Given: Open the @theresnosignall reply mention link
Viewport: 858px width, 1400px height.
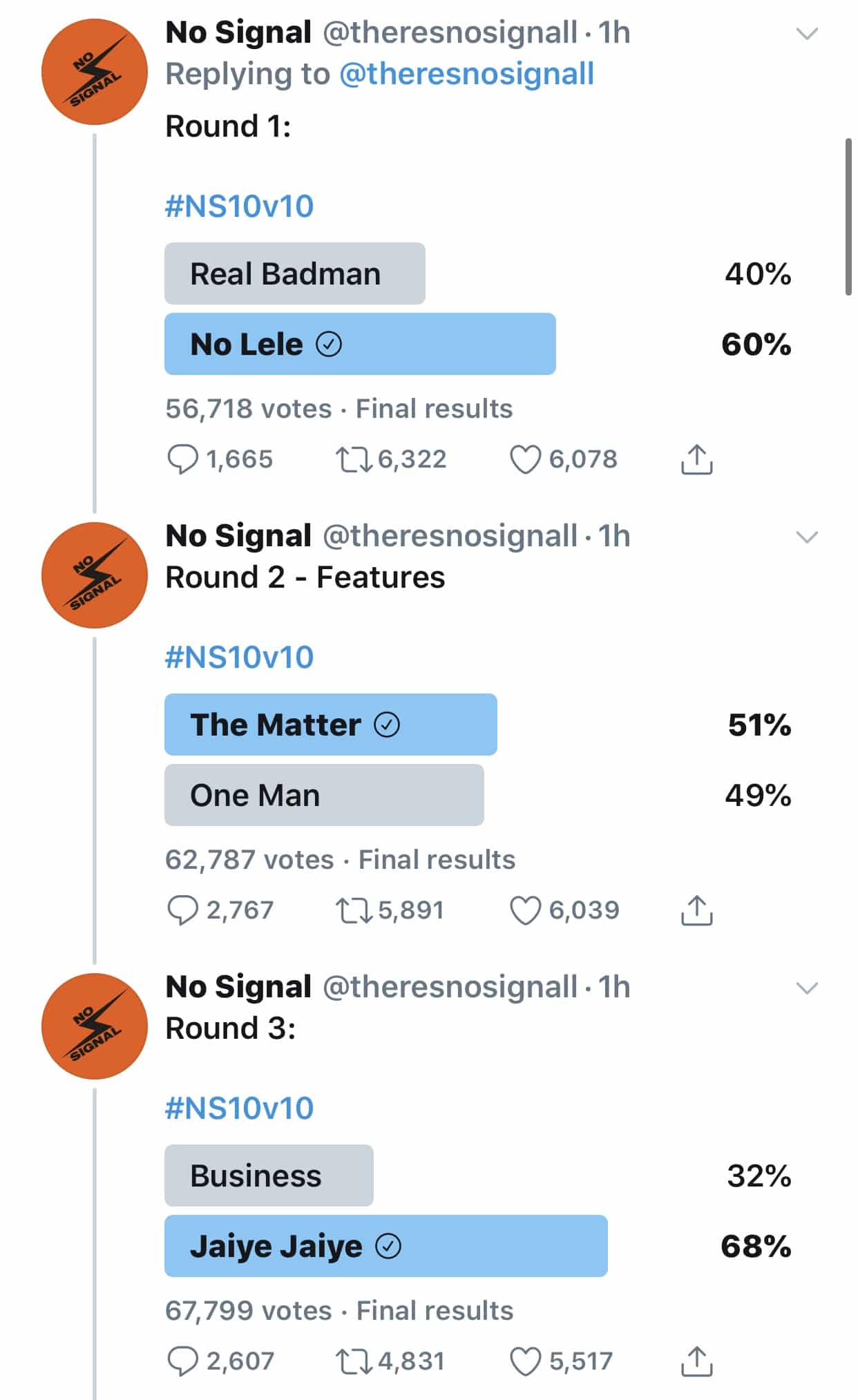Looking at the screenshot, I should [466, 75].
